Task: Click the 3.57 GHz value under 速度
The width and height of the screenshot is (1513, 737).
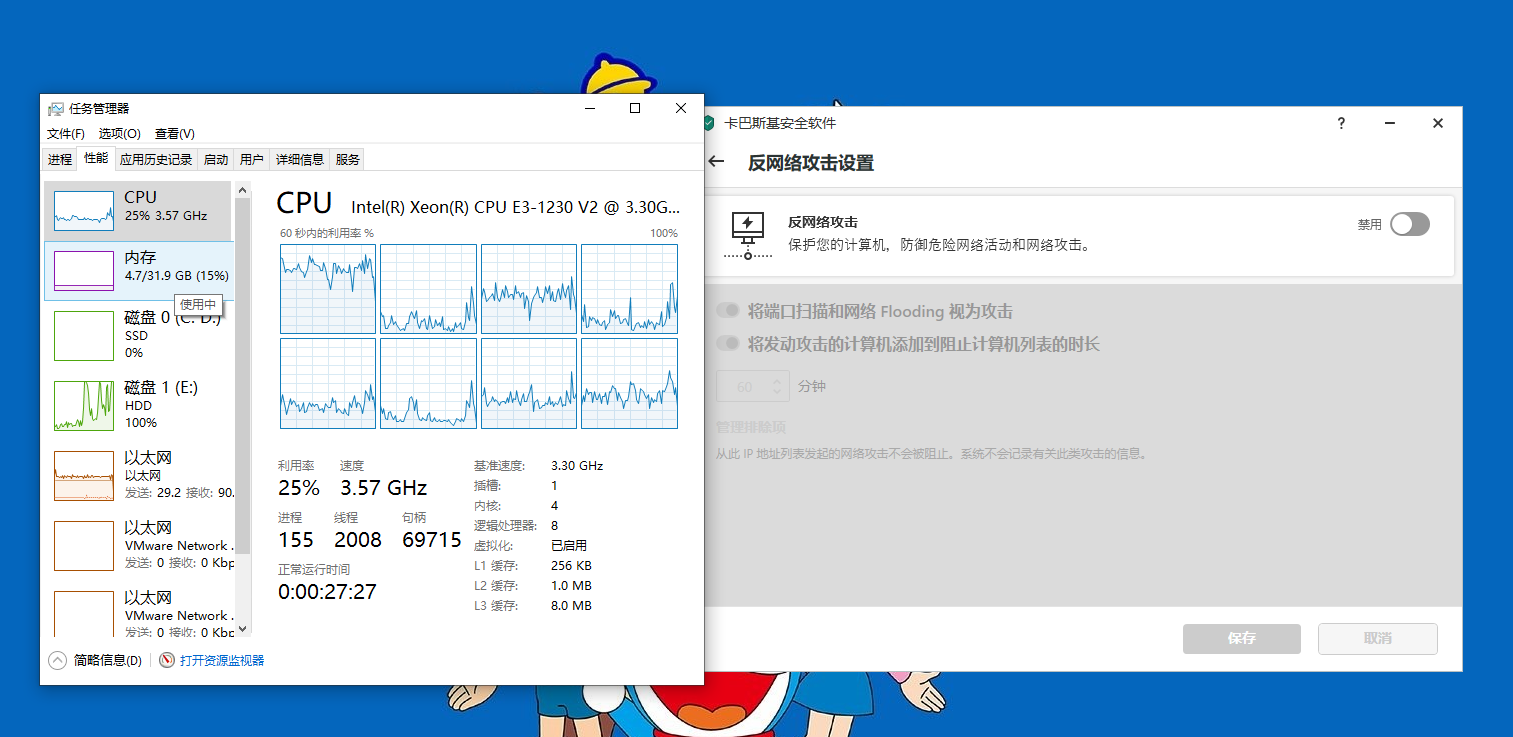Action: [x=384, y=488]
